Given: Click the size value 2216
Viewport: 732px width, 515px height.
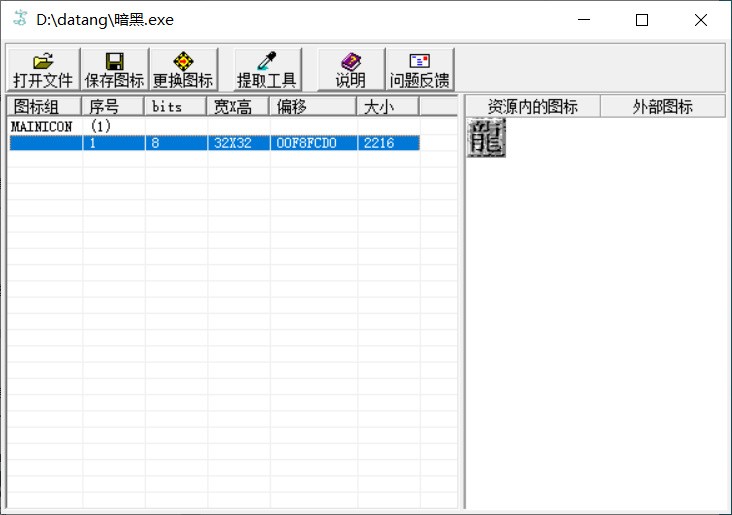Looking at the screenshot, I should 379,143.
